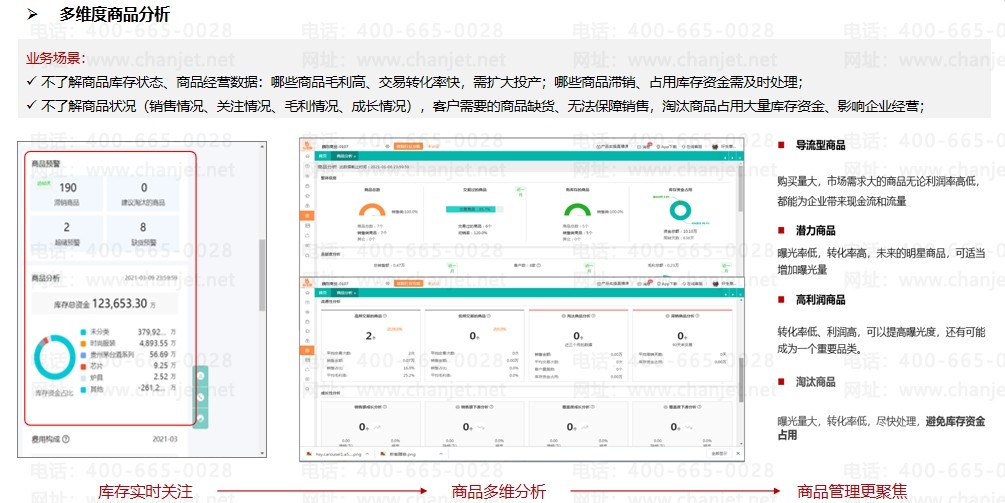Open the 缺货预警 card showing 8
The image size is (1005, 503).
pos(143,233)
